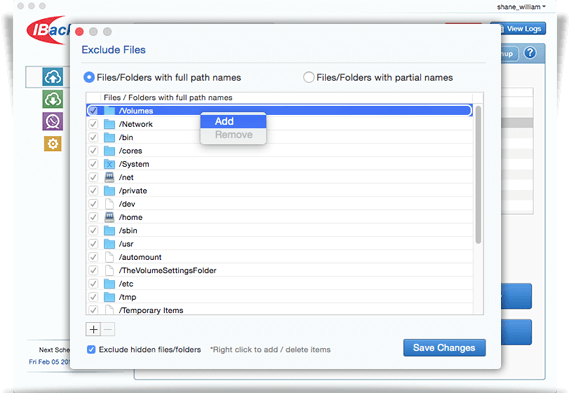
Task: Open the purple Scheduler clock icon in sidebar
Action: [53, 121]
